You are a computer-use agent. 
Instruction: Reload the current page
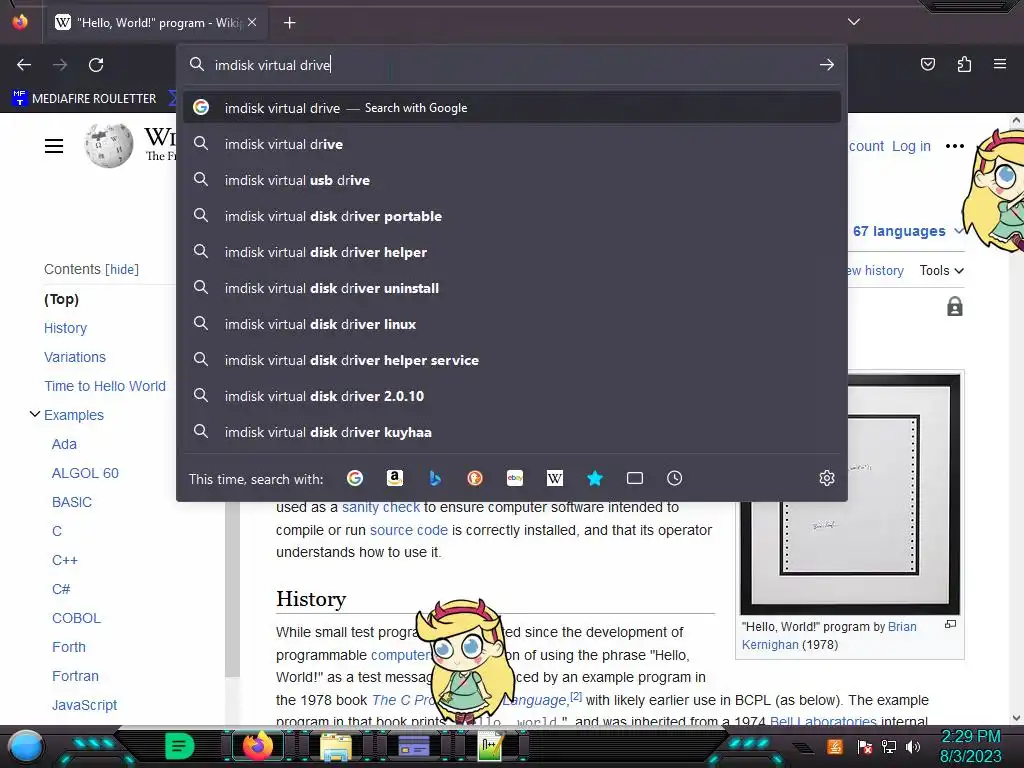tap(96, 65)
